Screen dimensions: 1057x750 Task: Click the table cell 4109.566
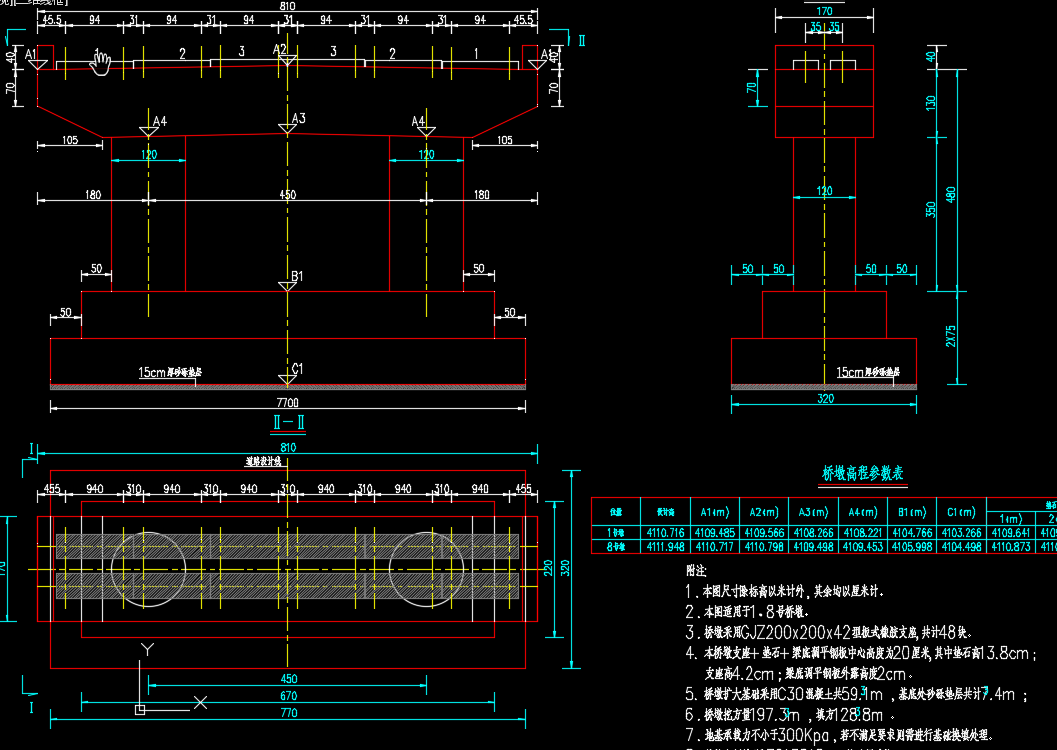coord(764,532)
